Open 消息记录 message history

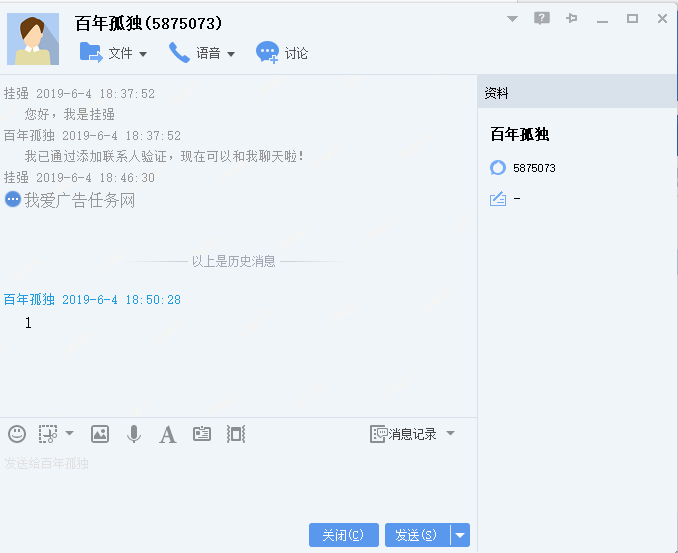(403, 434)
